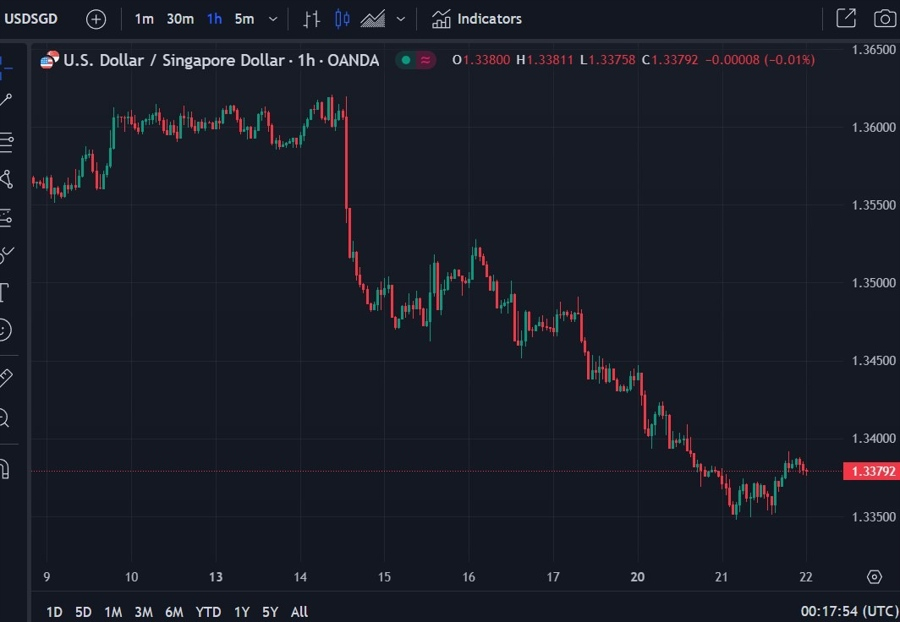Viewport: 900px width, 622px height.
Task: Open the Fibonacci retracement tools
Action: (x=6, y=141)
